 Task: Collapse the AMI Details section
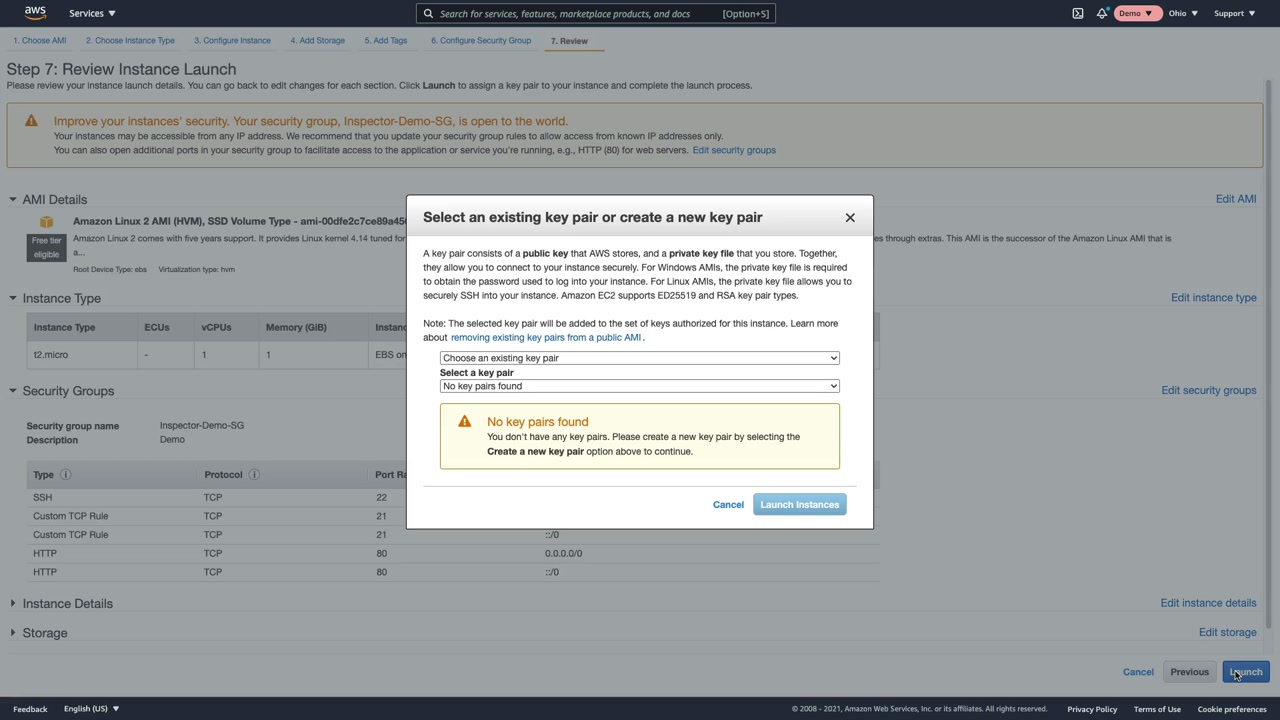point(13,200)
